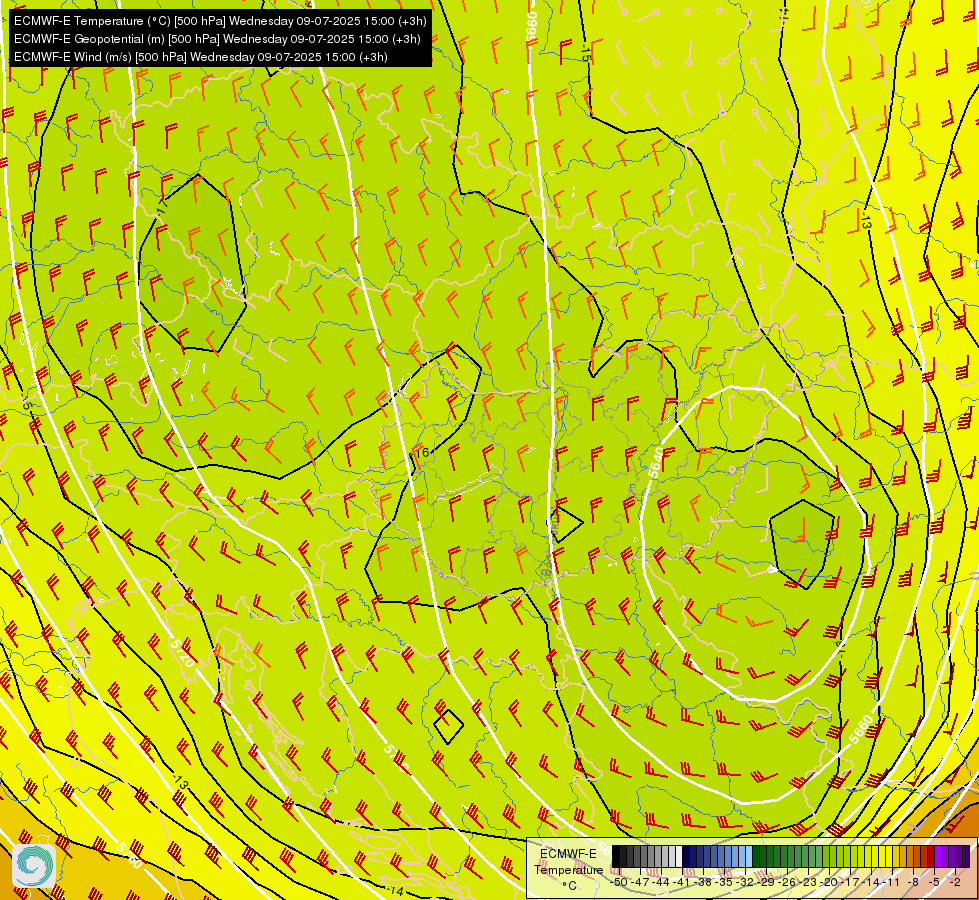This screenshot has width=979, height=900.
Task: Click the 5720 geopotential contour label
Action: click(183, 652)
